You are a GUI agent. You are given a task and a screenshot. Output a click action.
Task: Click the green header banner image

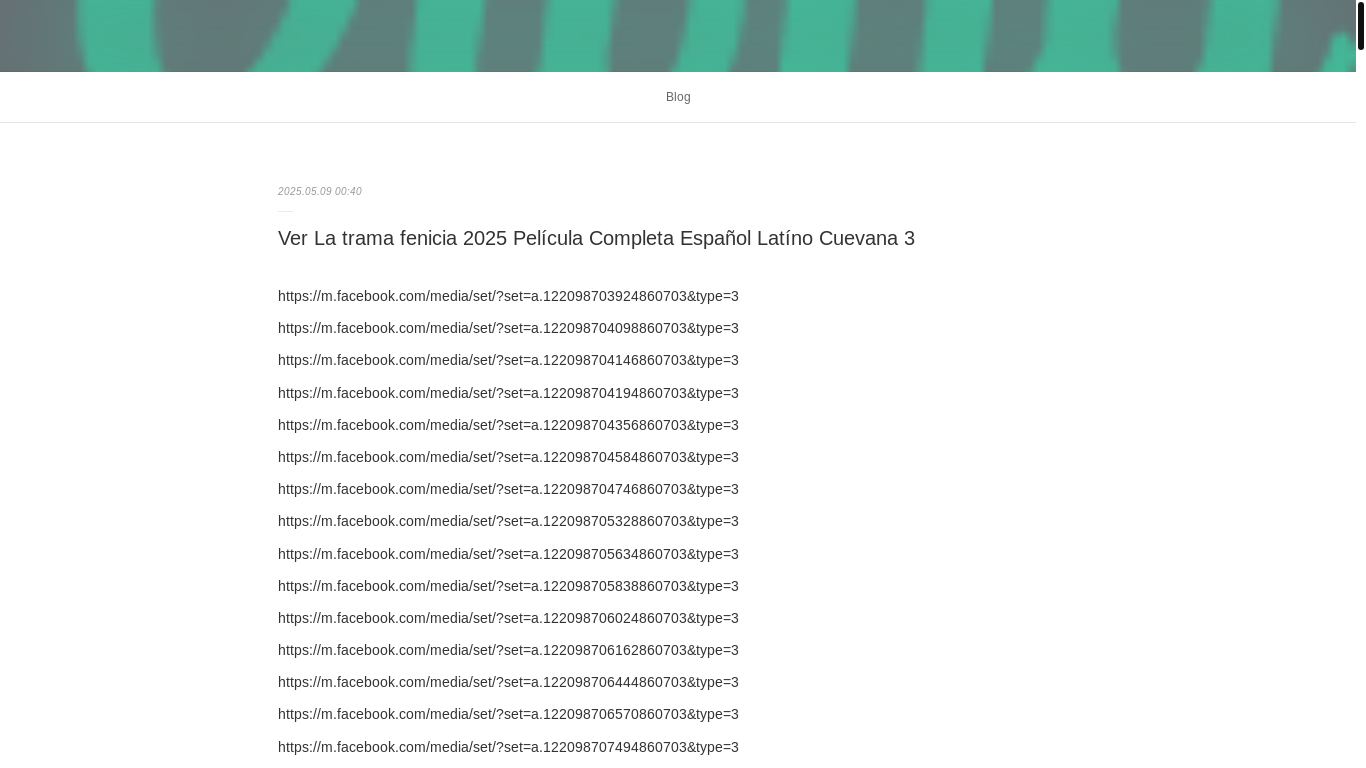tap(678, 36)
